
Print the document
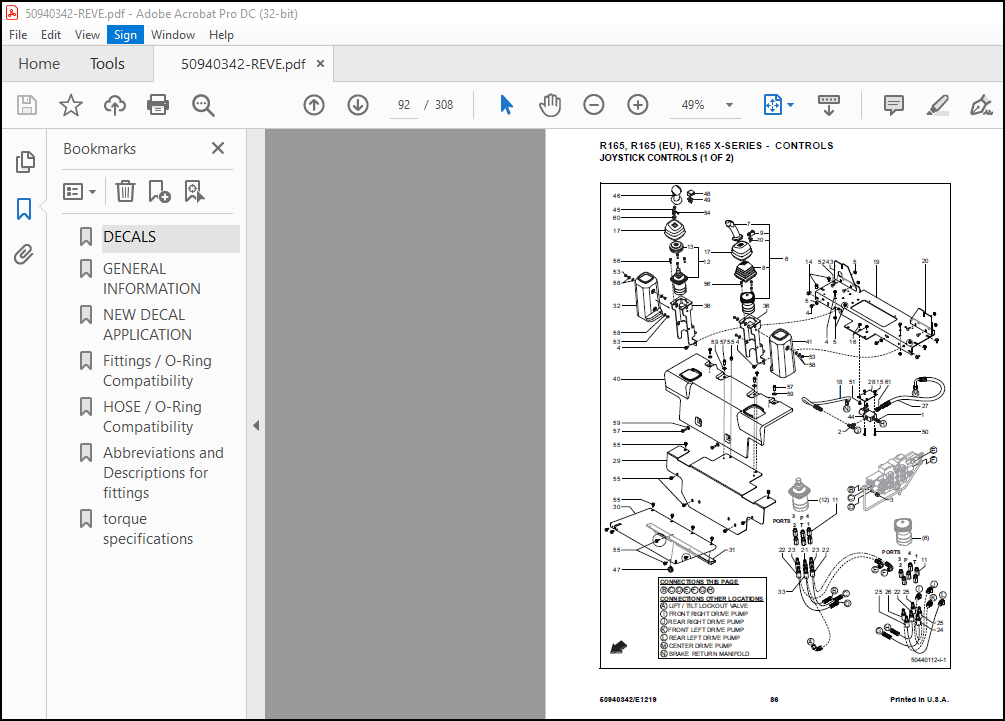point(158,105)
